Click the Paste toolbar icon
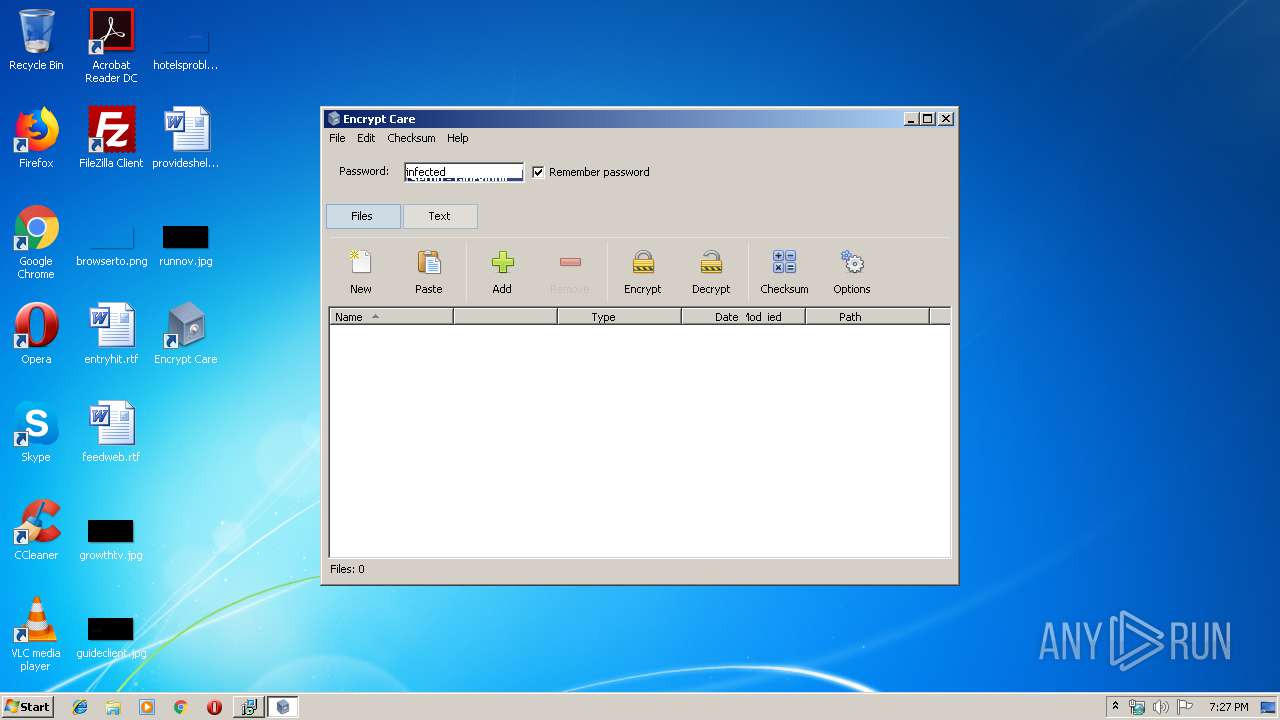This screenshot has height=720, width=1280. [x=428, y=272]
